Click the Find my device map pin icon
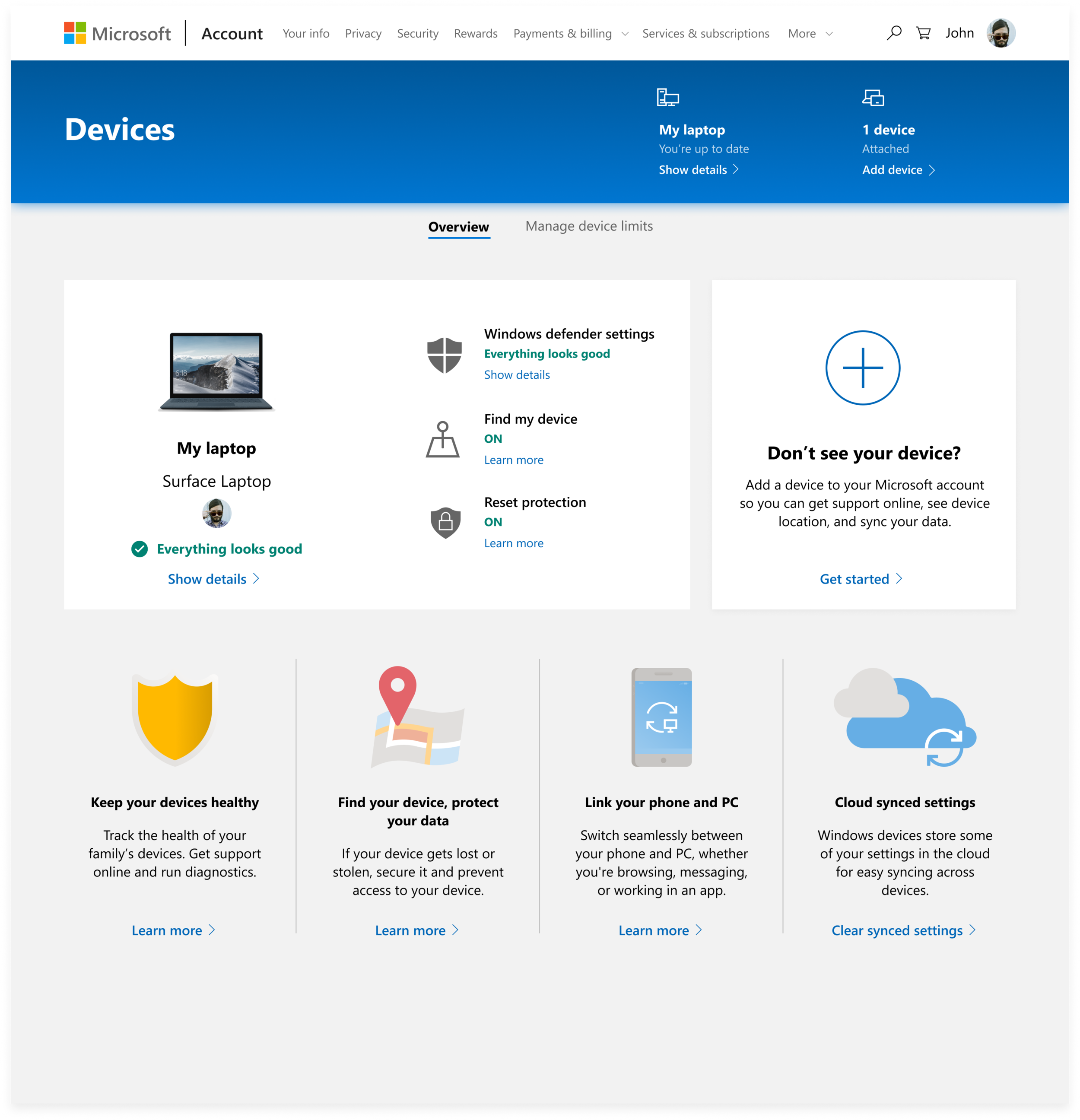The image size is (1080, 1120). tap(442, 439)
